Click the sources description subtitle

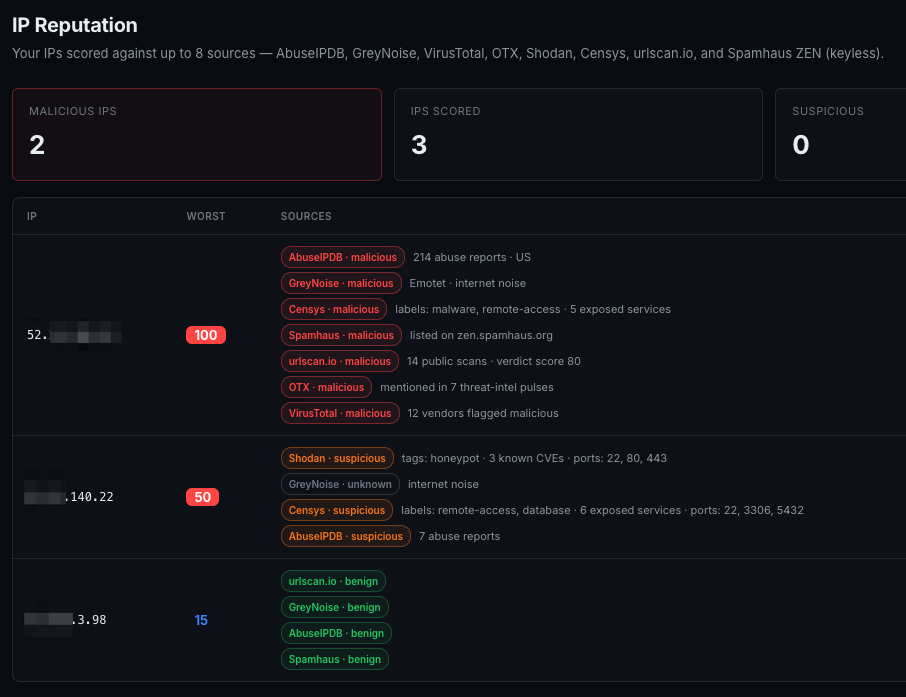point(448,53)
